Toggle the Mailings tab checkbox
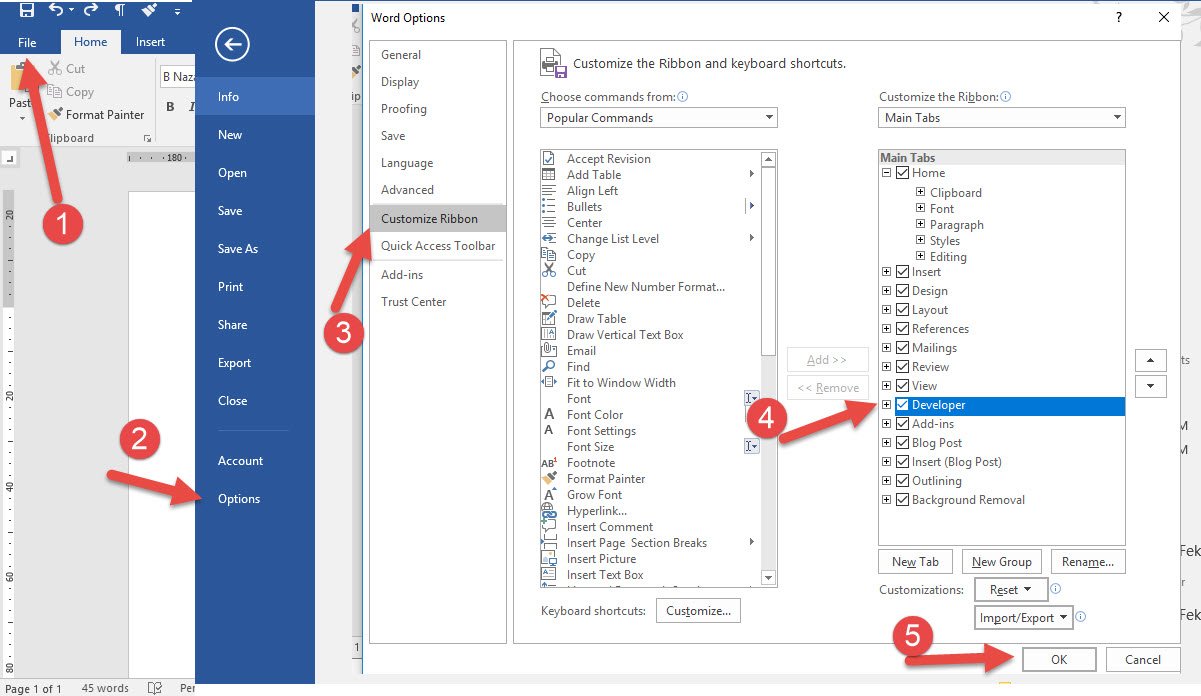The height and width of the screenshot is (696, 1201). point(903,348)
